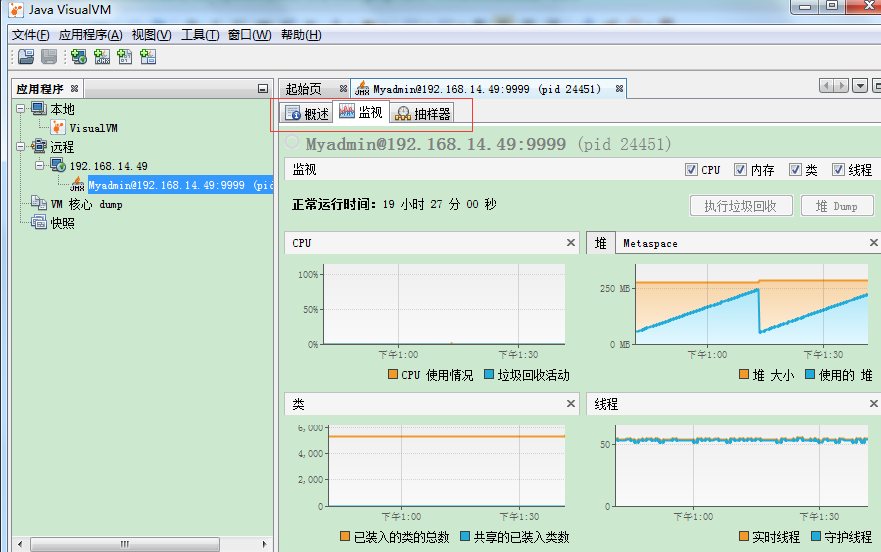Click the orange CPU 使用情况 legend swatch
This screenshot has width=881, height=552.
(393, 375)
